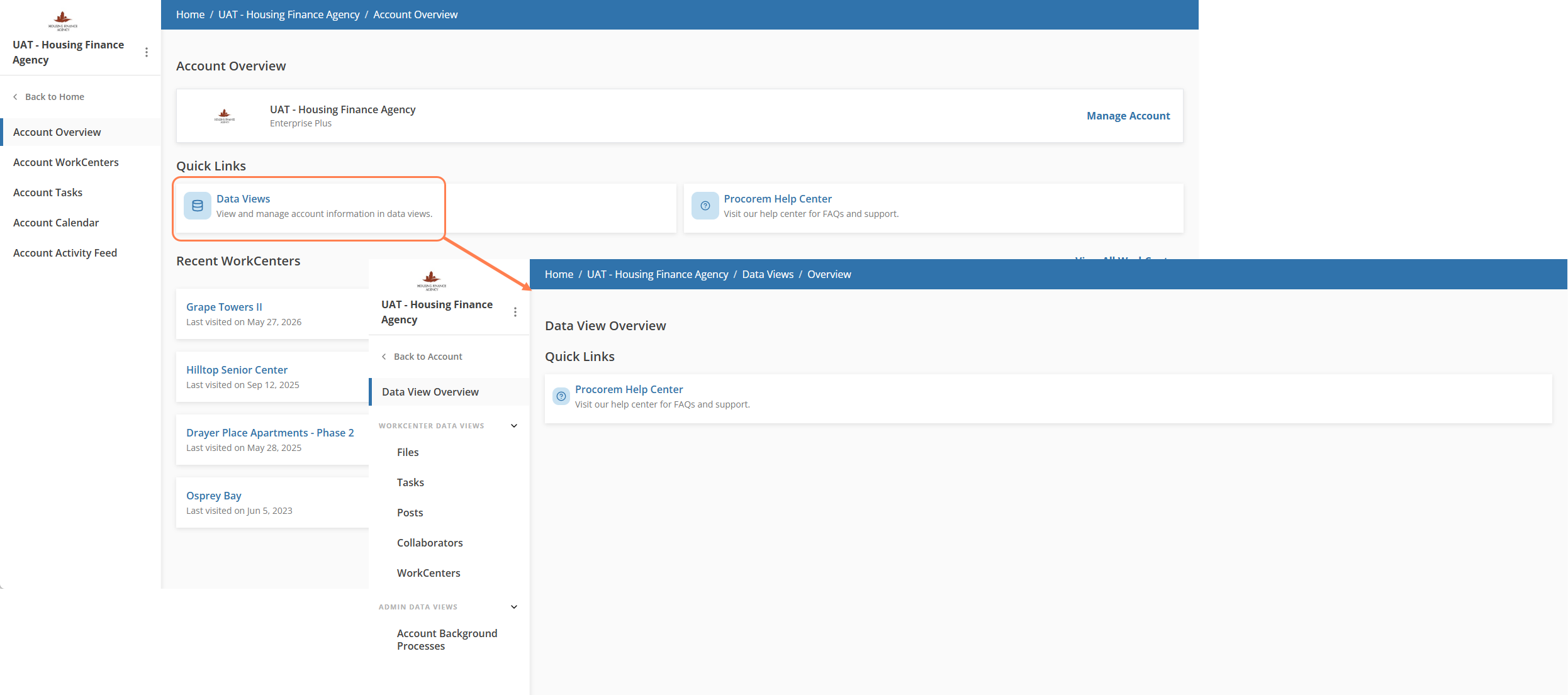Open Hilltop Senior Center WorkCenter
Viewport: 1568px width, 695px height.
coord(237,370)
